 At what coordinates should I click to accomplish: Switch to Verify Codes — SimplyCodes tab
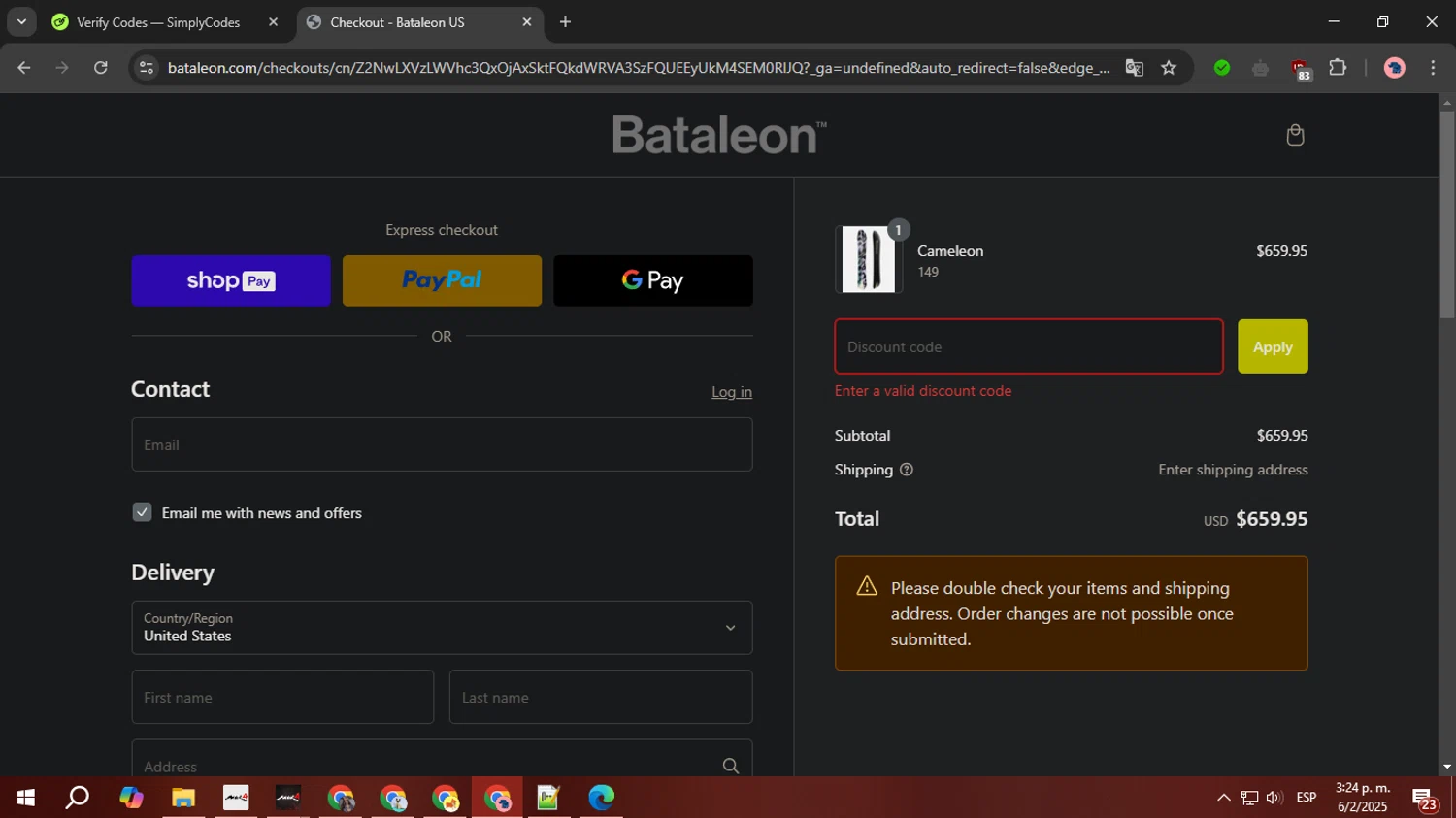coord(158,22)
